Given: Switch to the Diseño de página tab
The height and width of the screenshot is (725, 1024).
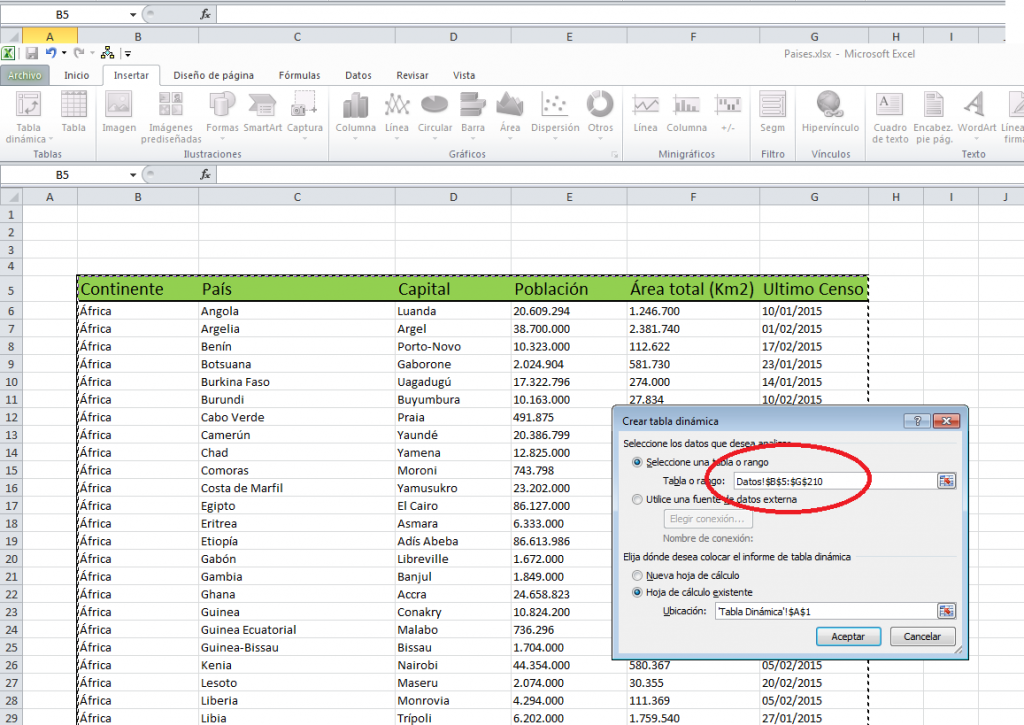Looking at the screenshot, I should click(214, 76).
